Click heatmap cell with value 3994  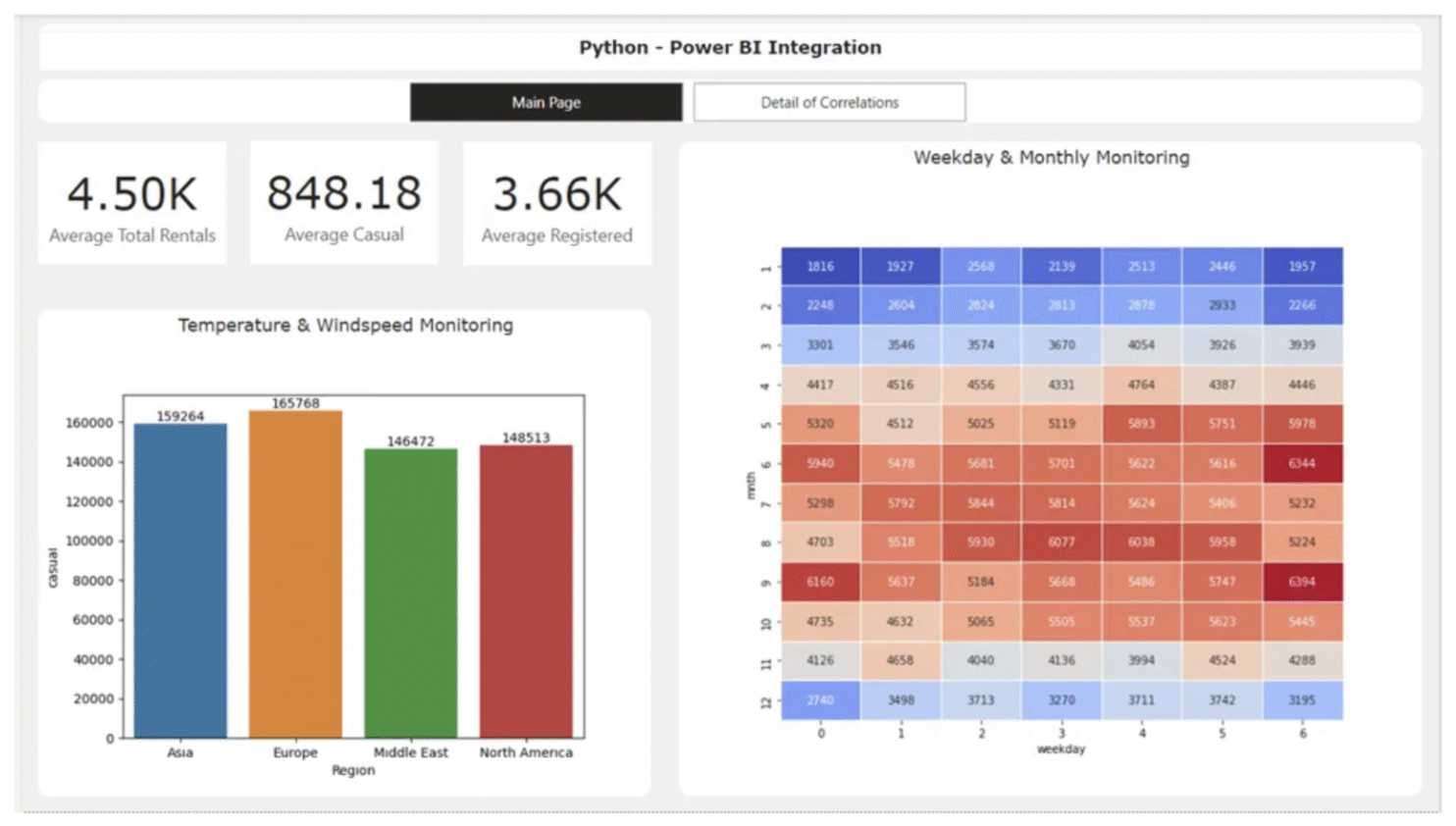pyautogui.click(x=1141, y=661)
